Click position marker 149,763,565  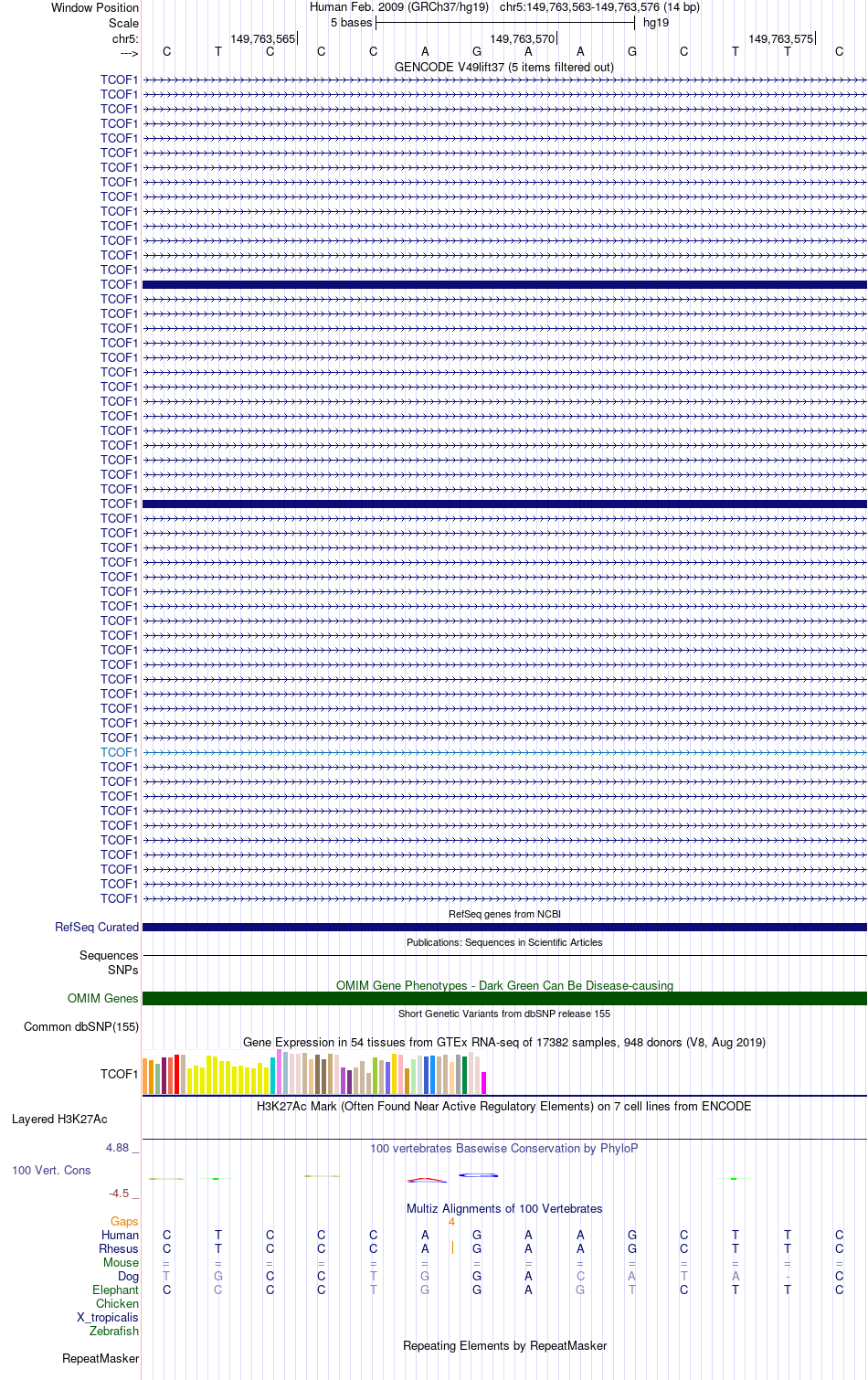(263, 38)
